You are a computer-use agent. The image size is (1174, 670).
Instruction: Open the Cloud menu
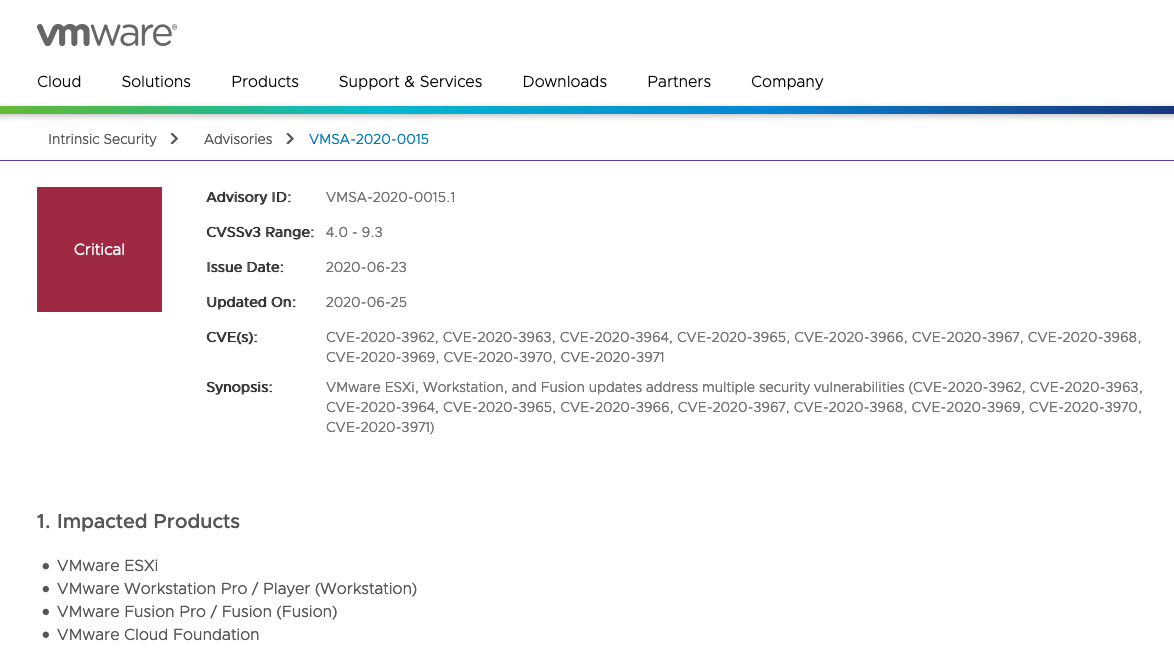[59, 82]
